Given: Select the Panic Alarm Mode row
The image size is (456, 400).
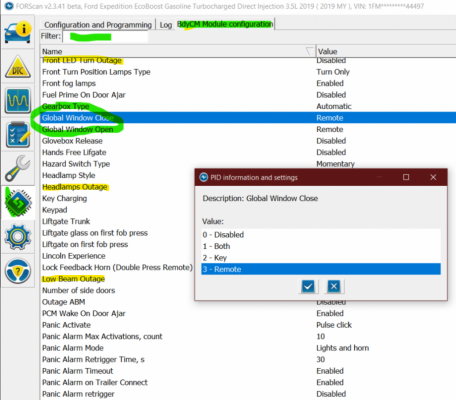Looking at the screenshot, I should click(248, 348).
